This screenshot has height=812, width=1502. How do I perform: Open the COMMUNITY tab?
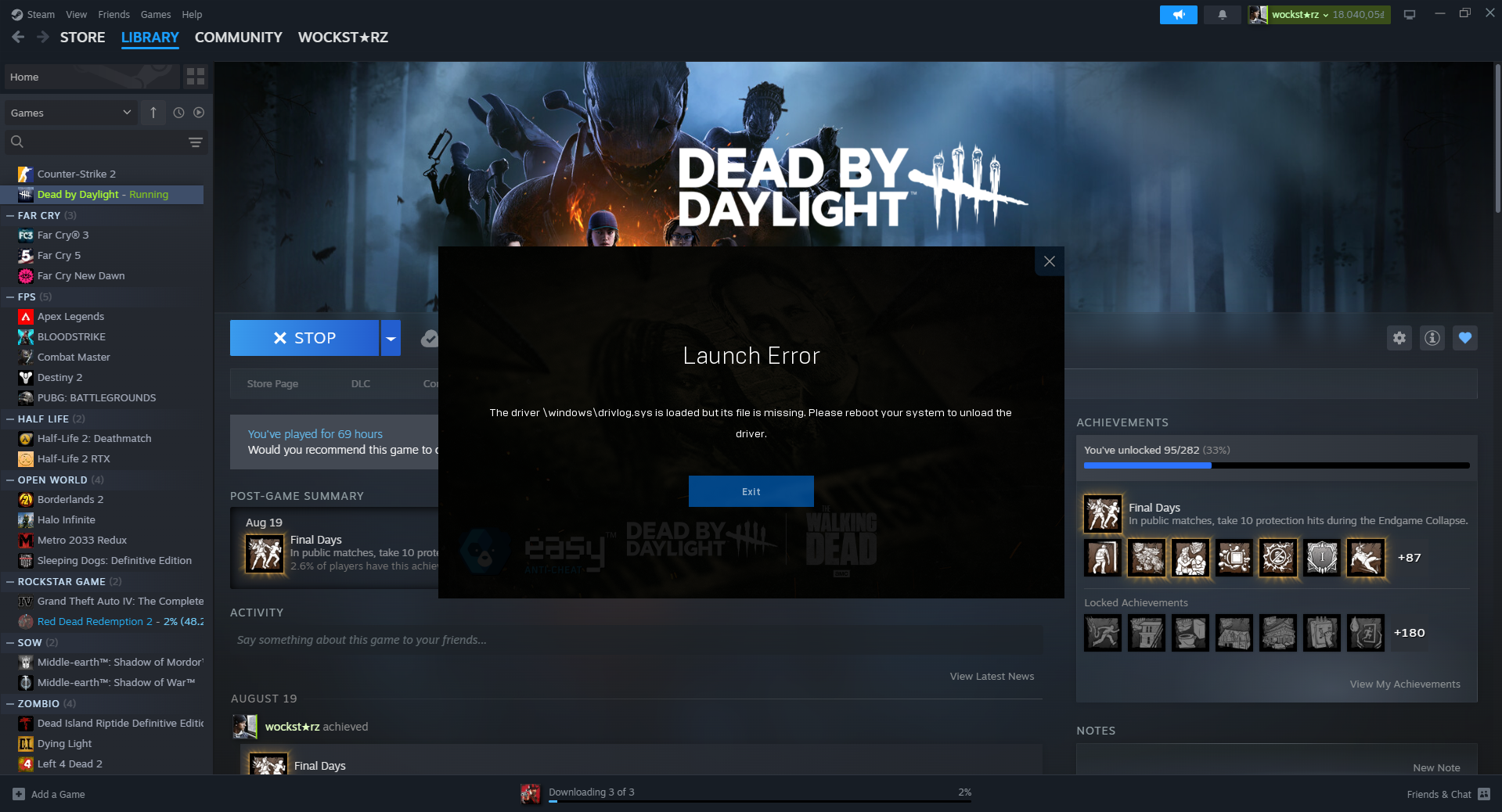pyautogui.click(x=238, y=37)
